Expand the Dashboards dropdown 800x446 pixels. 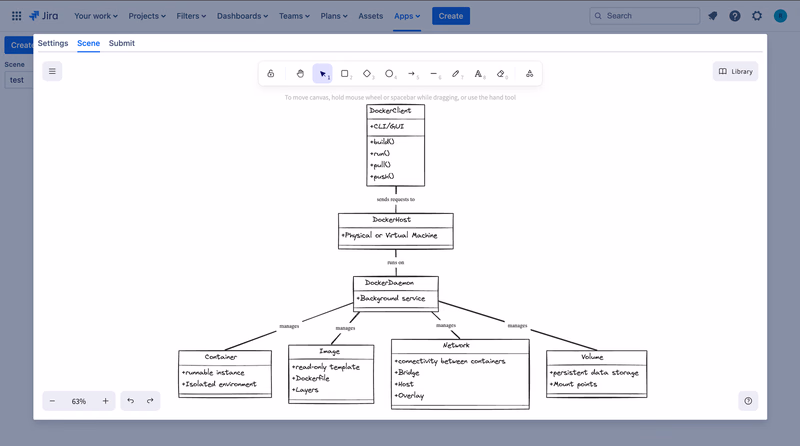coord(242,16)
